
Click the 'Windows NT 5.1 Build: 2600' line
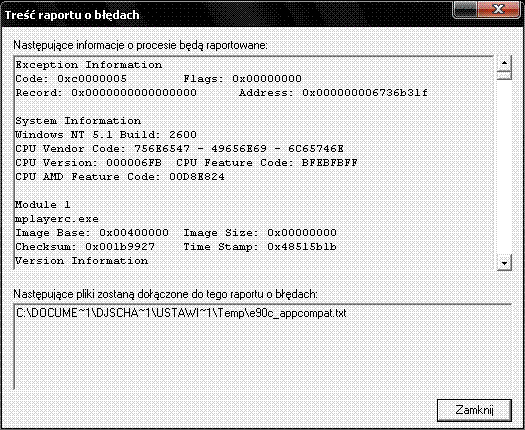106,135
